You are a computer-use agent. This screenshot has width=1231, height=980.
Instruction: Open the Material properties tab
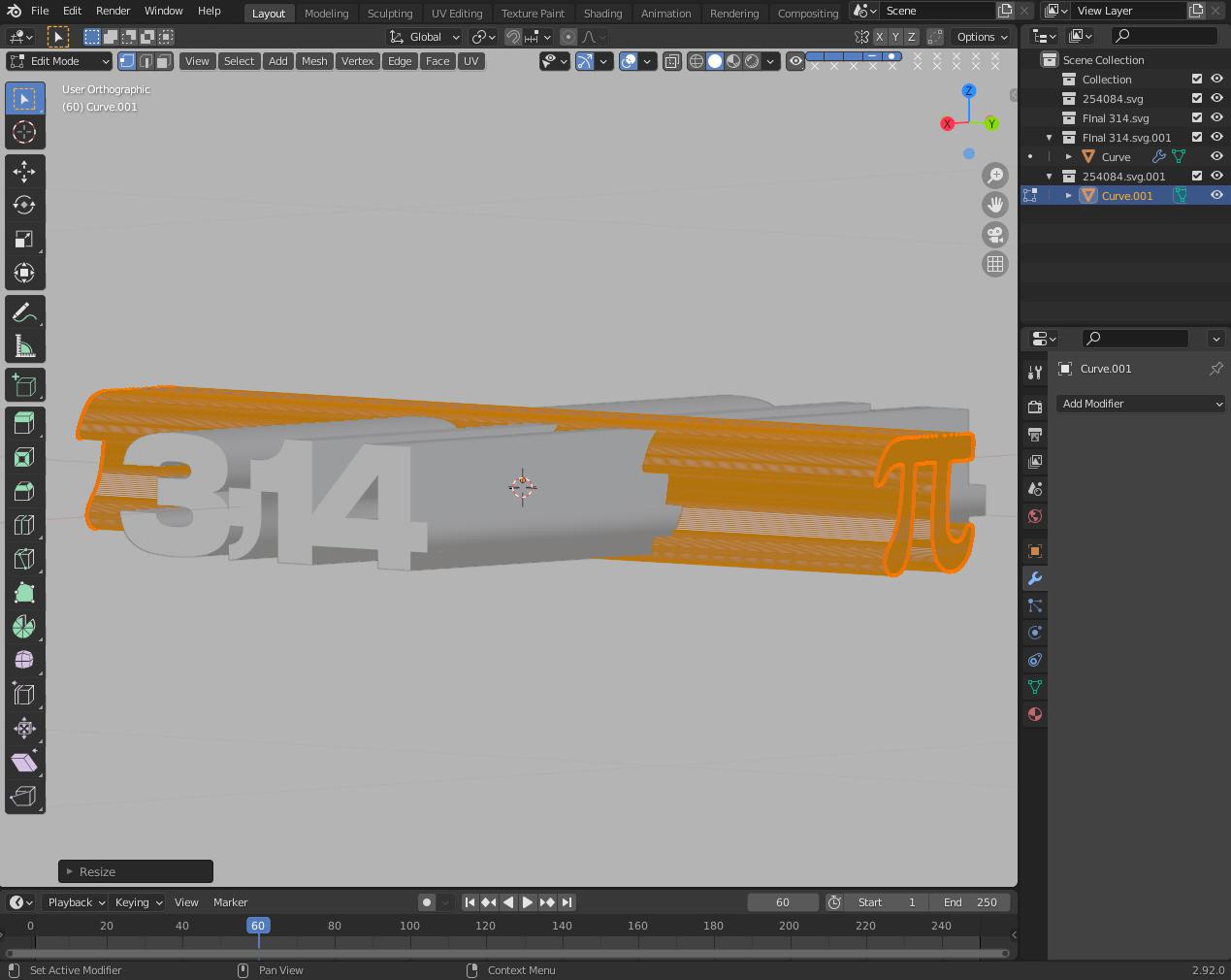point(1035,714)
